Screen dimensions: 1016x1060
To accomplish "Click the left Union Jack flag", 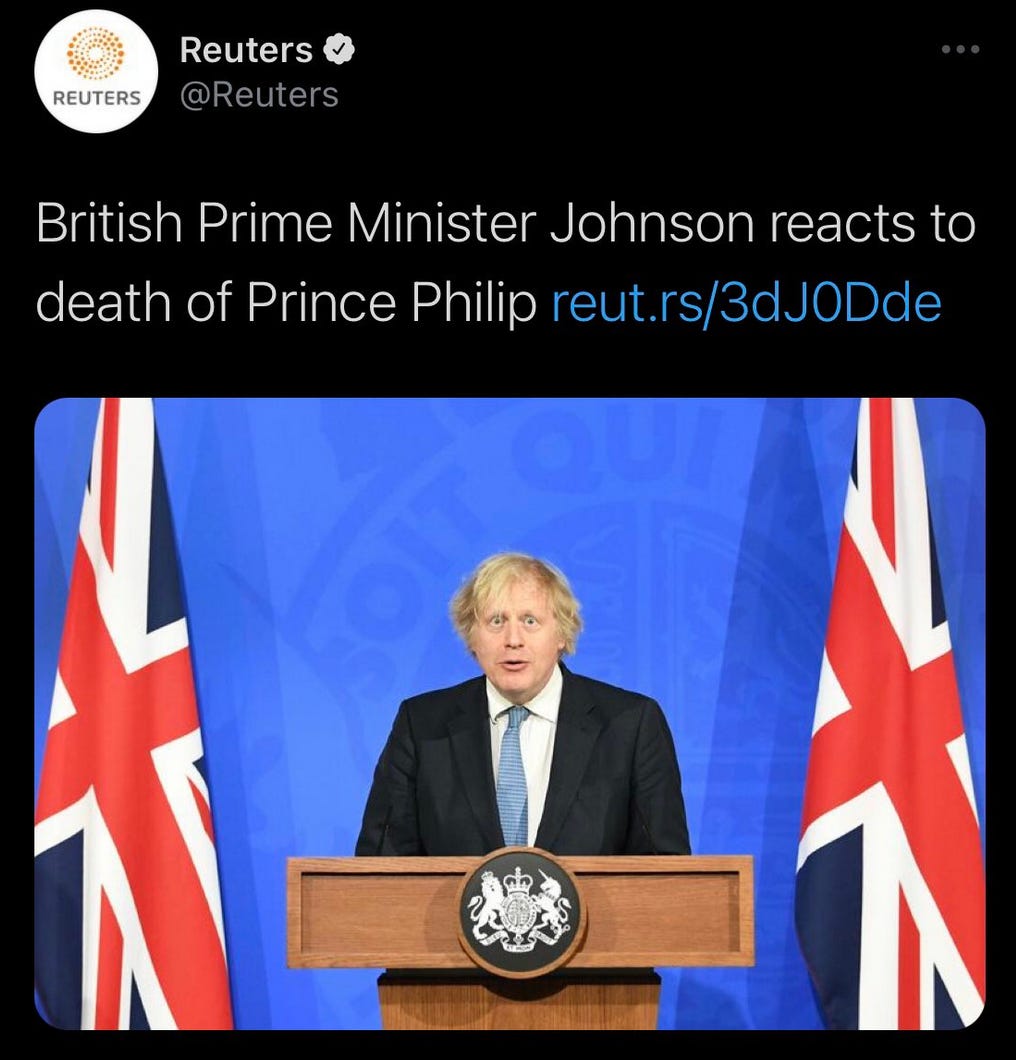I will pos(125,713).
